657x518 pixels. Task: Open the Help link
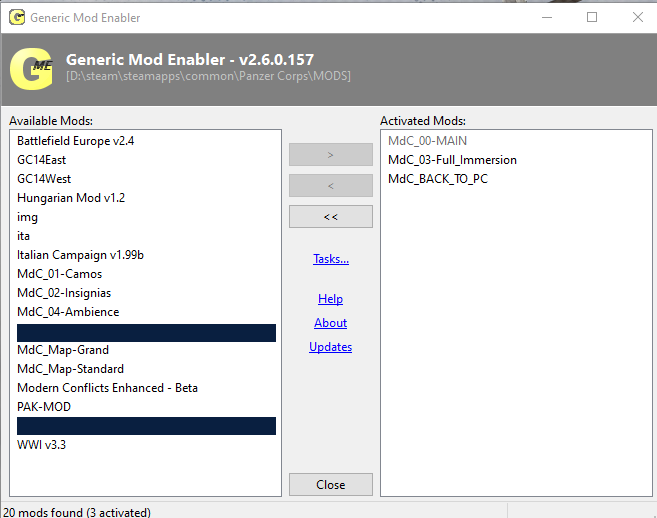tap(331, 299)
